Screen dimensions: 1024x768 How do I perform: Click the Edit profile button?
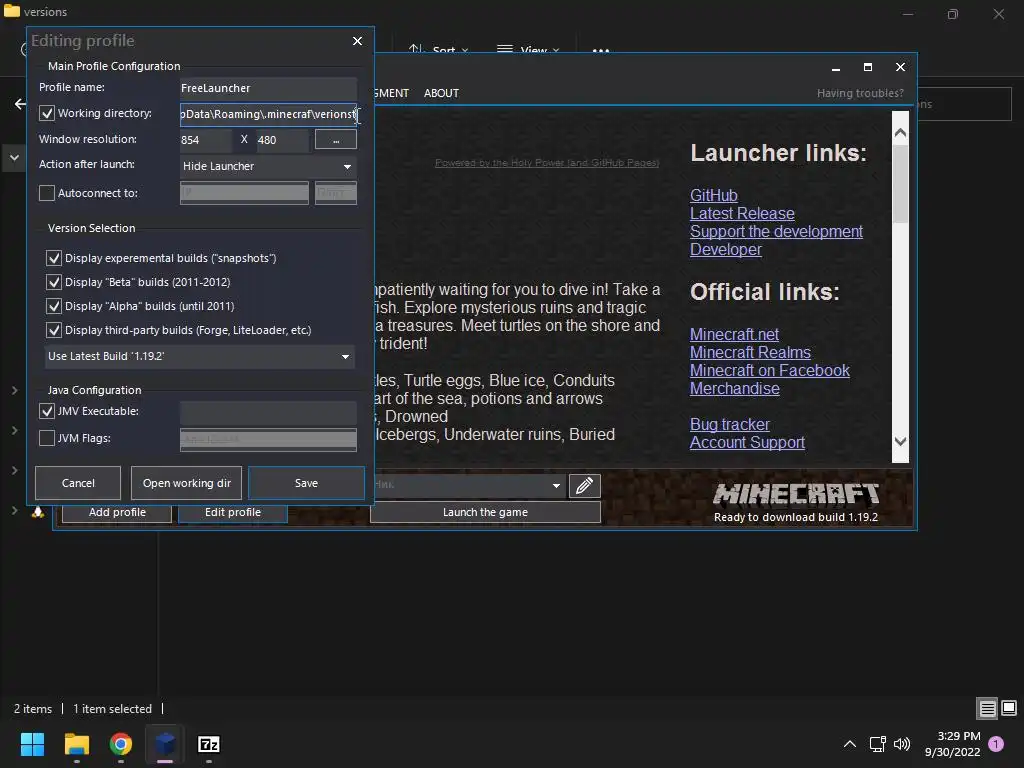(232, 513)
